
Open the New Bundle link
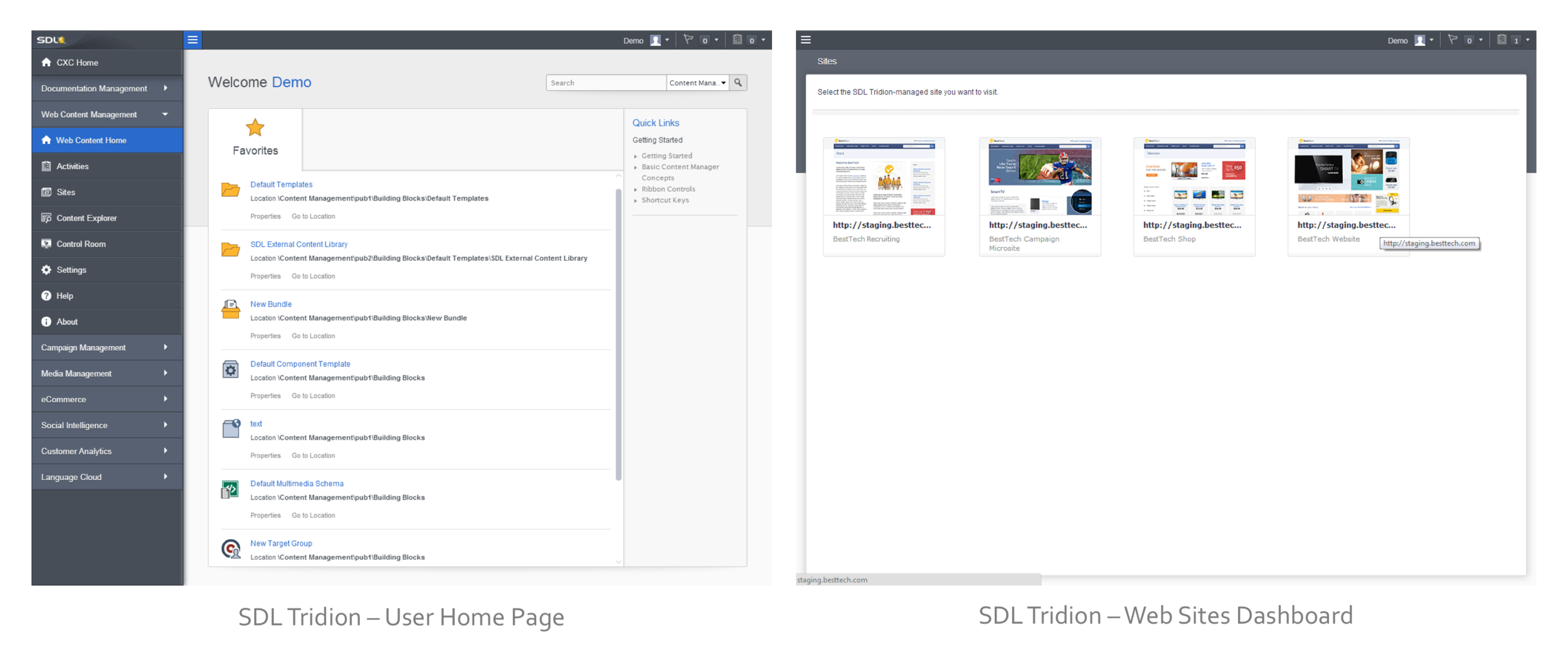[271, 304]
